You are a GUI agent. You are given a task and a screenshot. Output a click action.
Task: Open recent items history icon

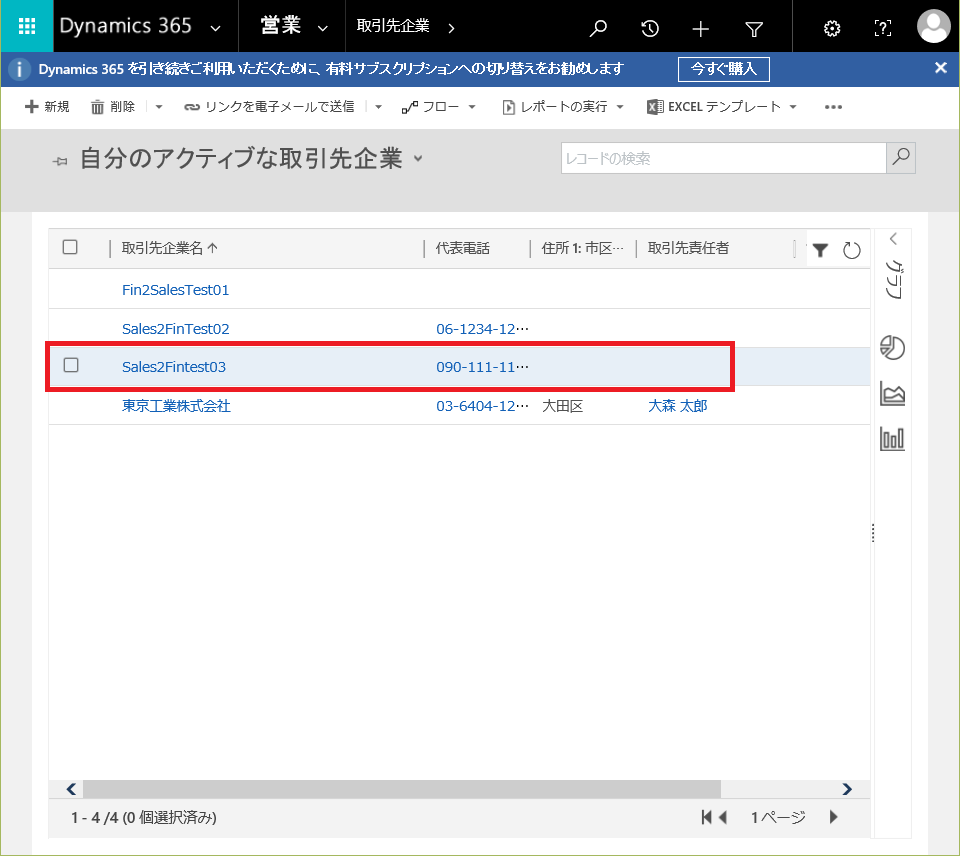click(x=650, y=28)
